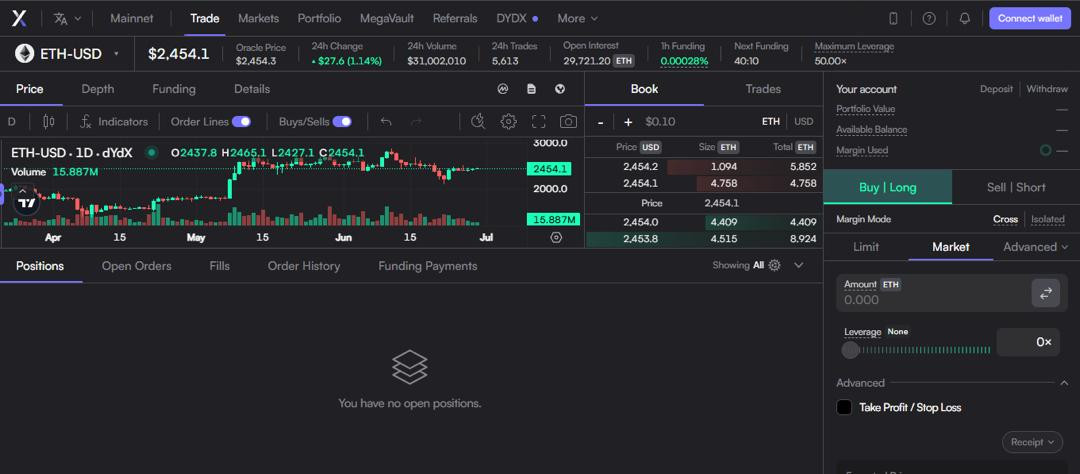Select the Sell | Short button
Image resolution: width=1080 pixels, height=474 pixels.
point(1015,187)
